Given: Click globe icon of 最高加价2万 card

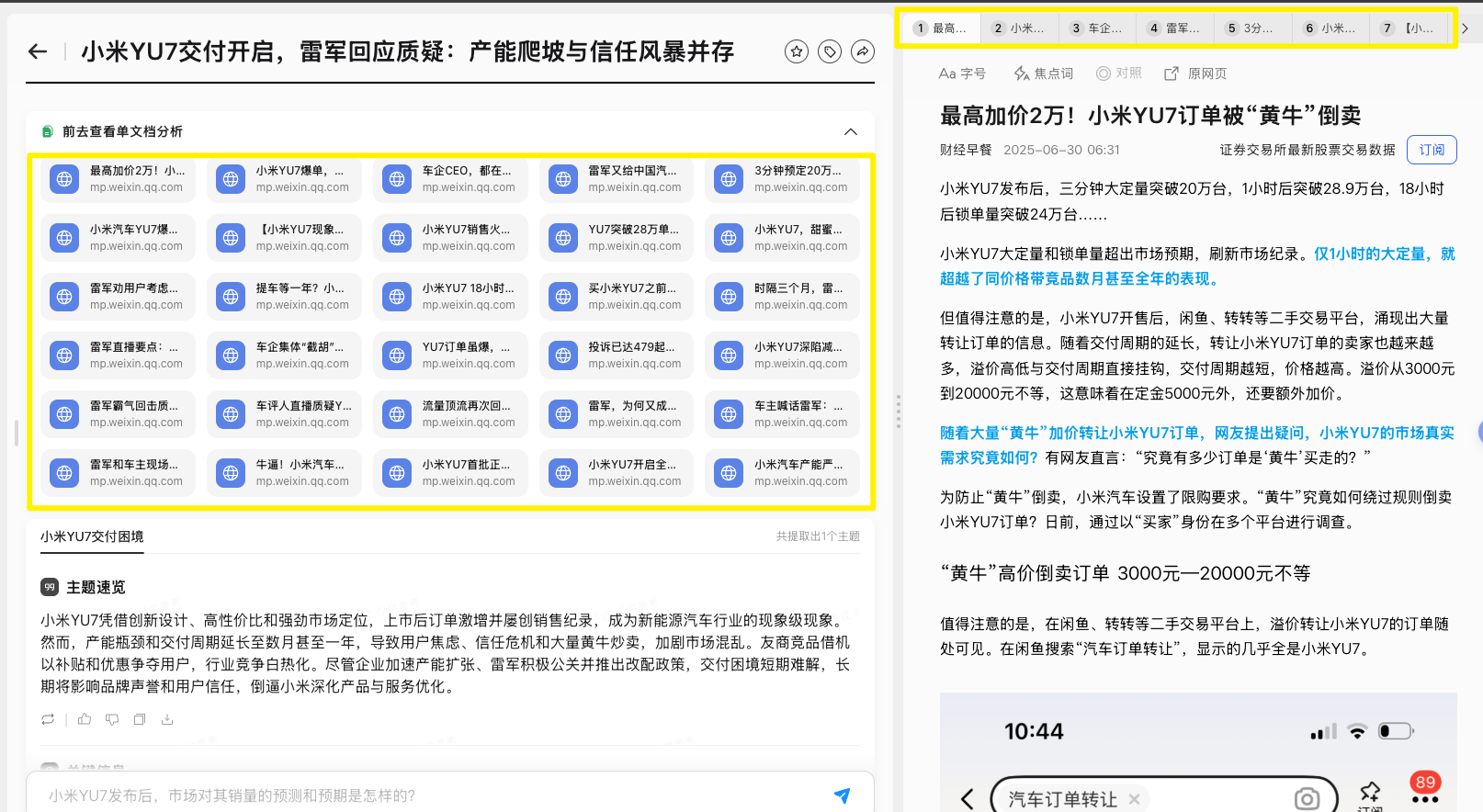Looking at the screenshot, I should [x=64, y=179].
